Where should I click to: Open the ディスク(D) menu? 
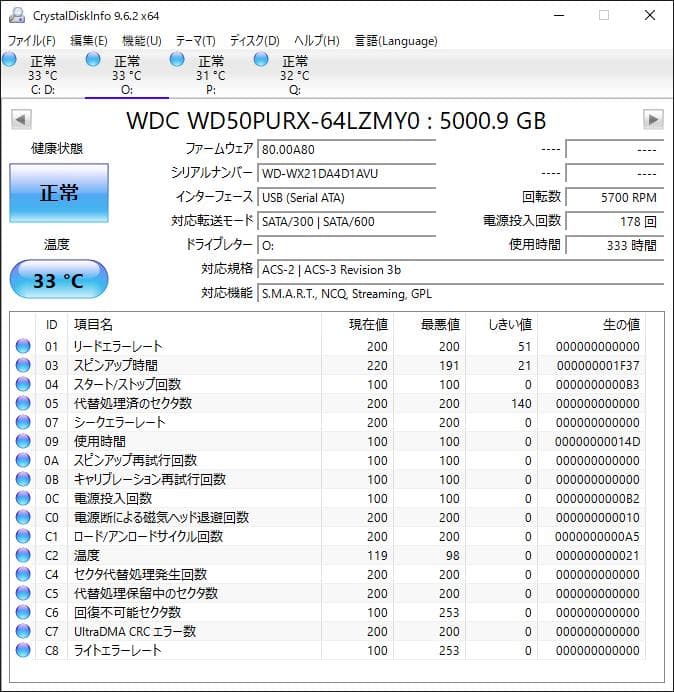(255, 41)
